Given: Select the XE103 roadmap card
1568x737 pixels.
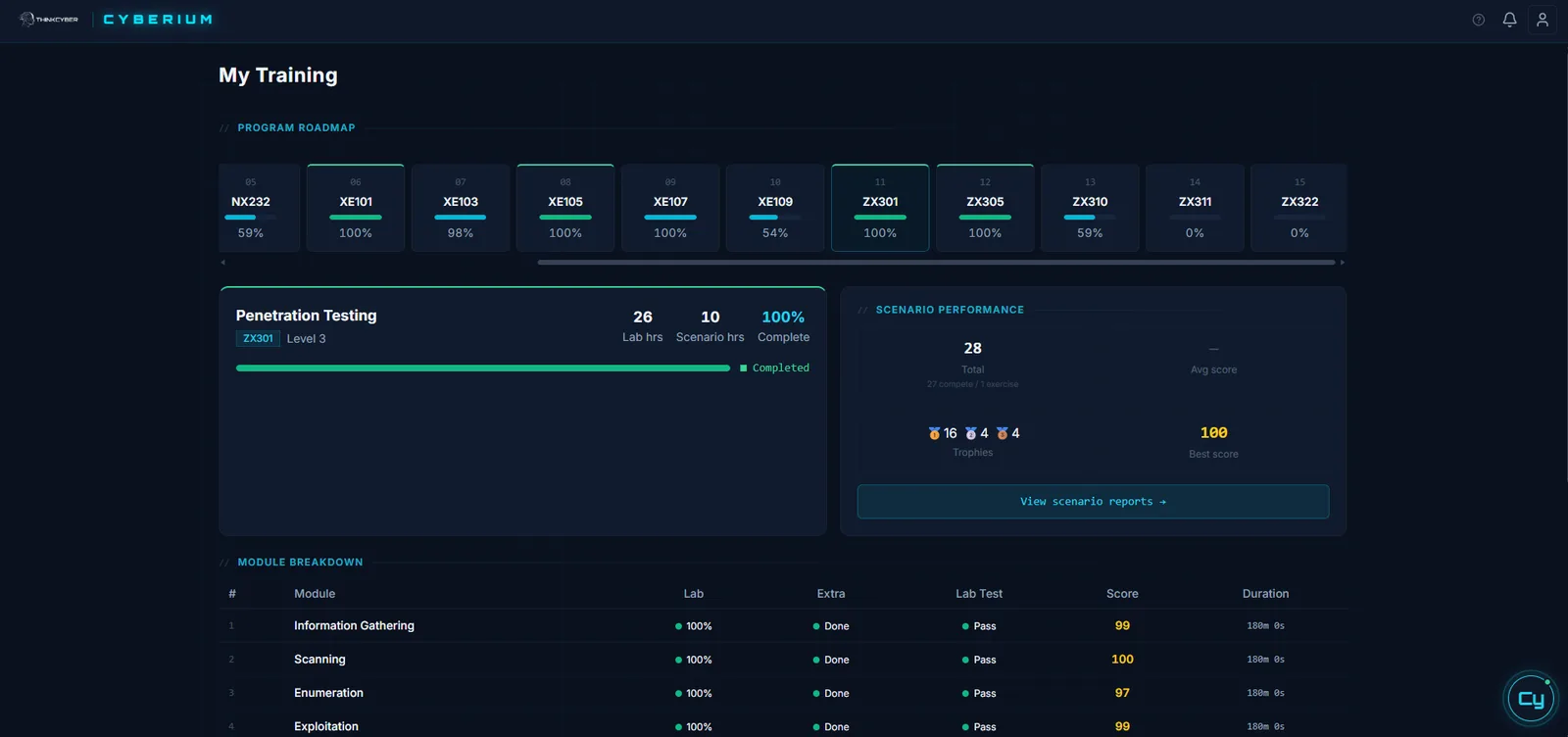Looking at the screenshot, I should coord(461,208).
